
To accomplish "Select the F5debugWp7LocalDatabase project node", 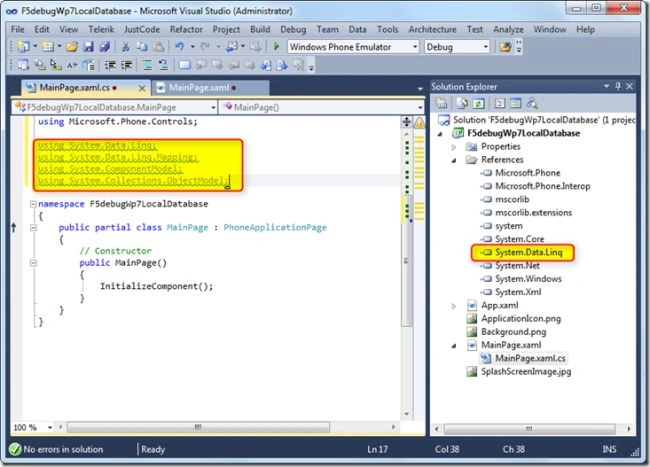I will pyautogui.click(x=517, y=133).
